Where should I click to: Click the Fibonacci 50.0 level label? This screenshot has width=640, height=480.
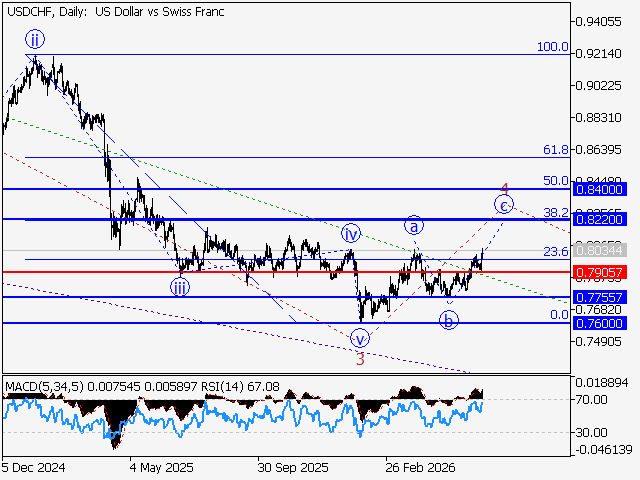click(556, 180)
